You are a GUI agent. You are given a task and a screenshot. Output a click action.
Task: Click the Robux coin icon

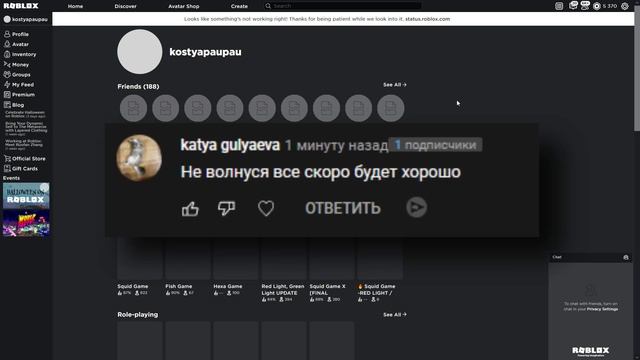[596, 6]
